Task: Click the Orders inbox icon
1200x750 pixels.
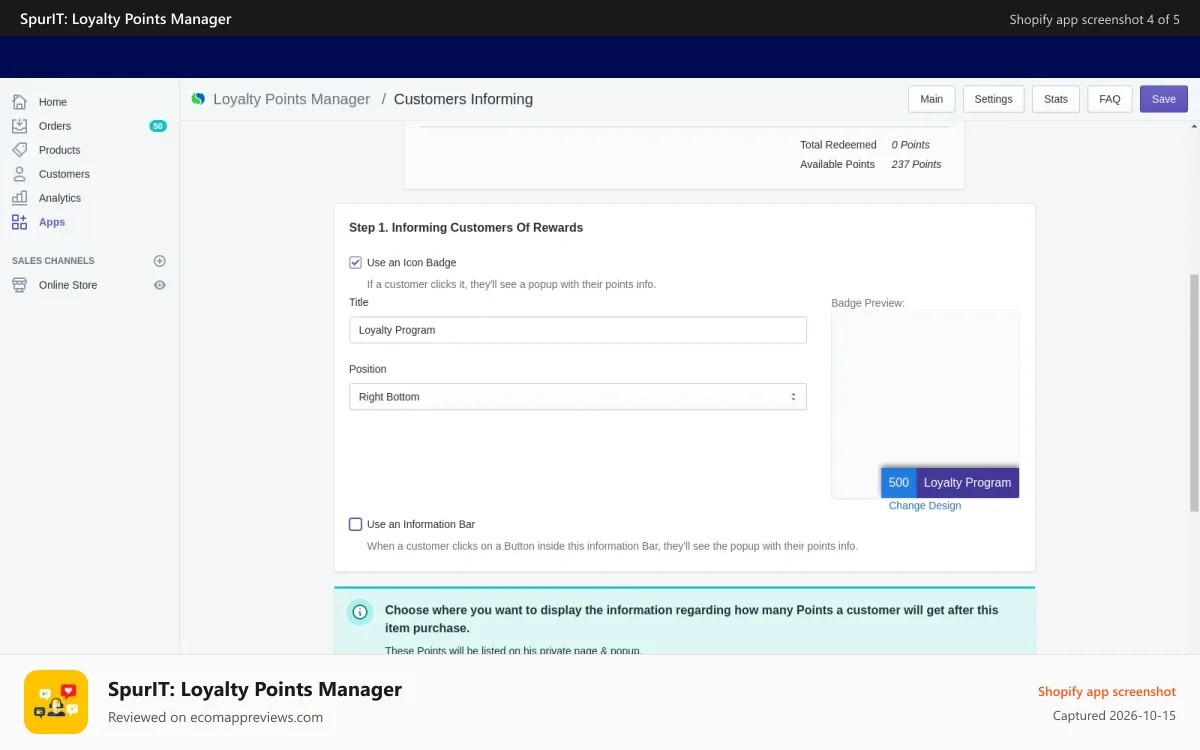Action: pyautogui.click(x=19, y=126)
